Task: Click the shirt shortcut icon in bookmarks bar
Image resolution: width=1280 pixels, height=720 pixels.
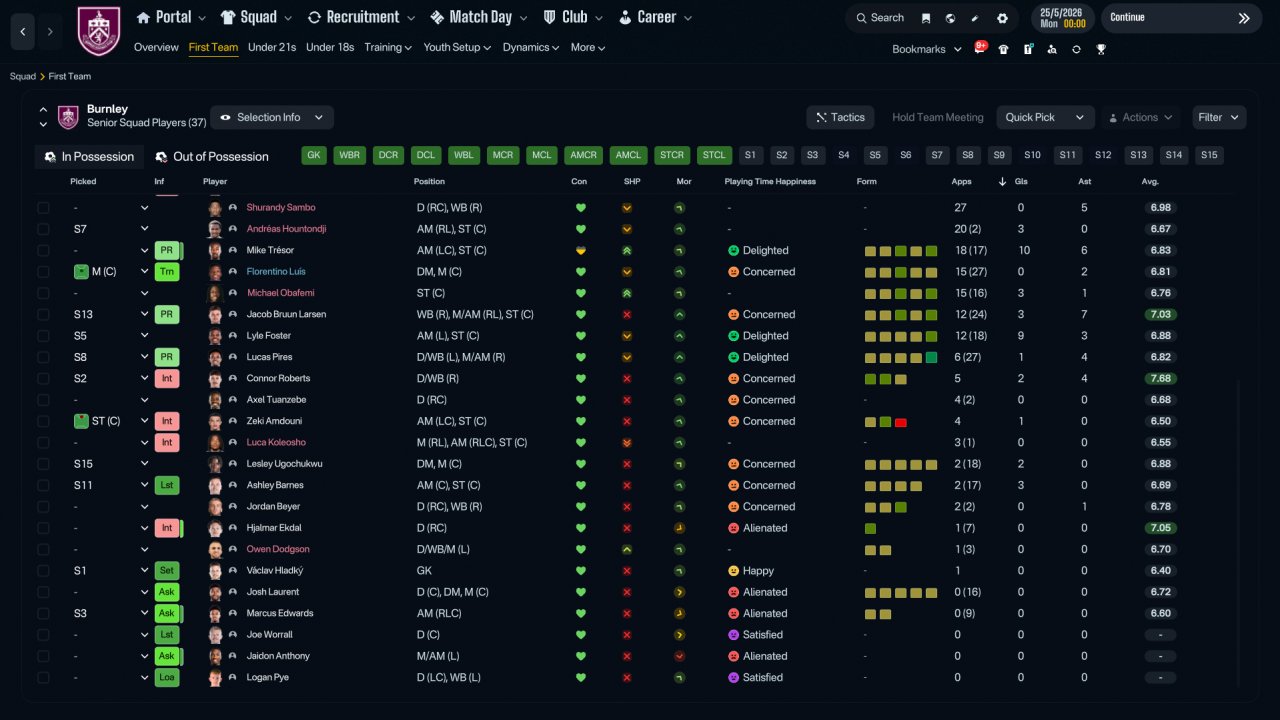Action: coord(1003,49)
